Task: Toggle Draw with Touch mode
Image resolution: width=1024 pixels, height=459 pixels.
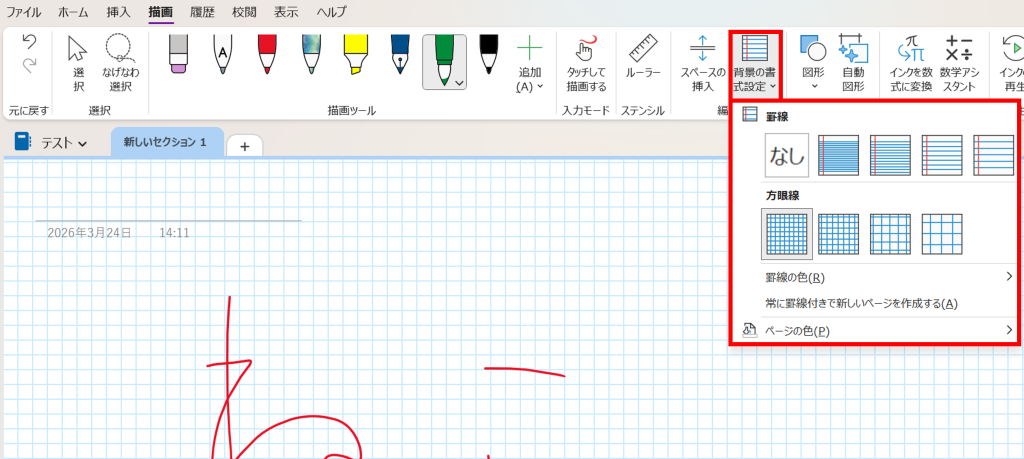Action: click(586, 62)
